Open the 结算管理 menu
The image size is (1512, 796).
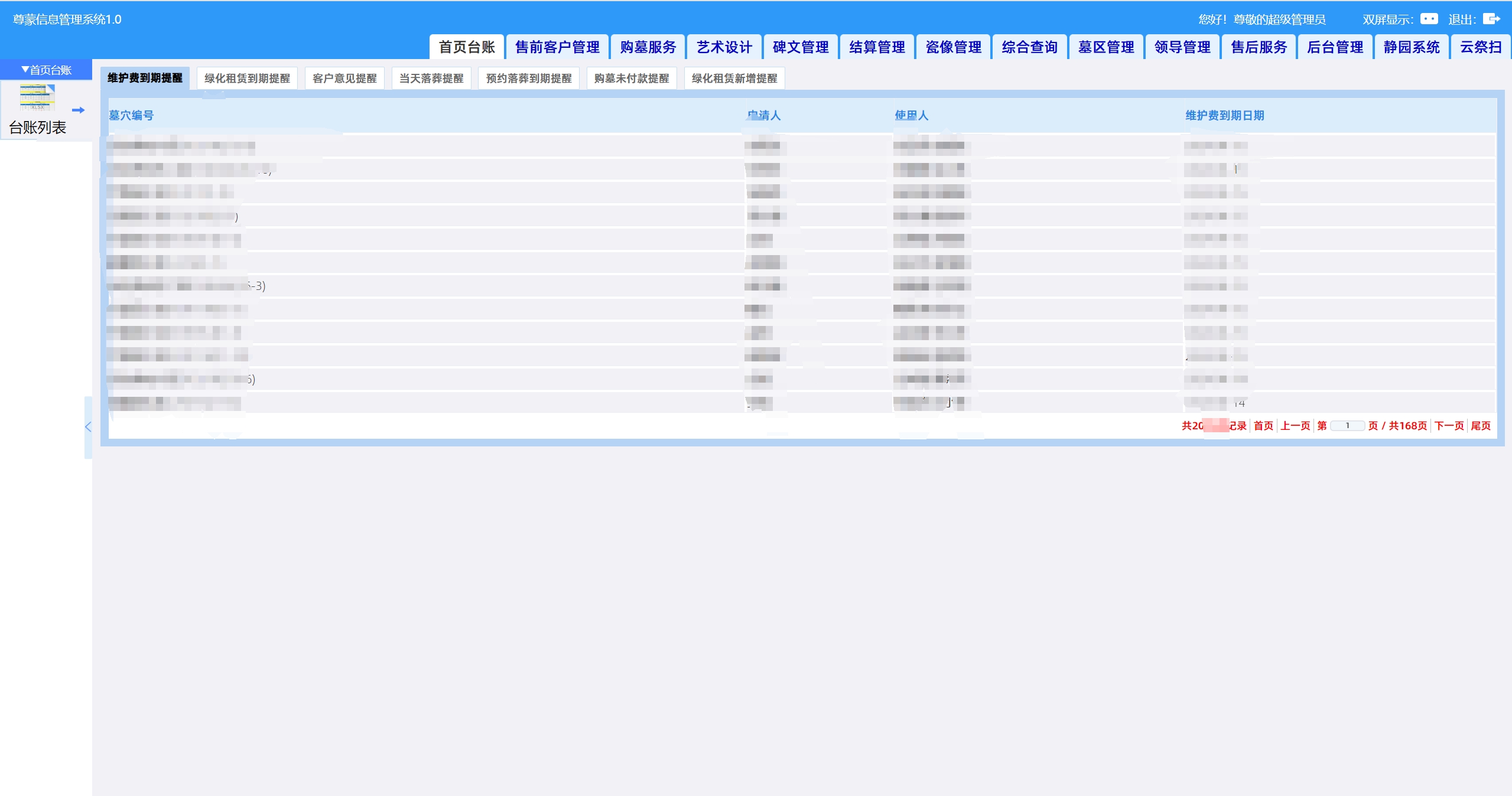[x=877, y=47]
